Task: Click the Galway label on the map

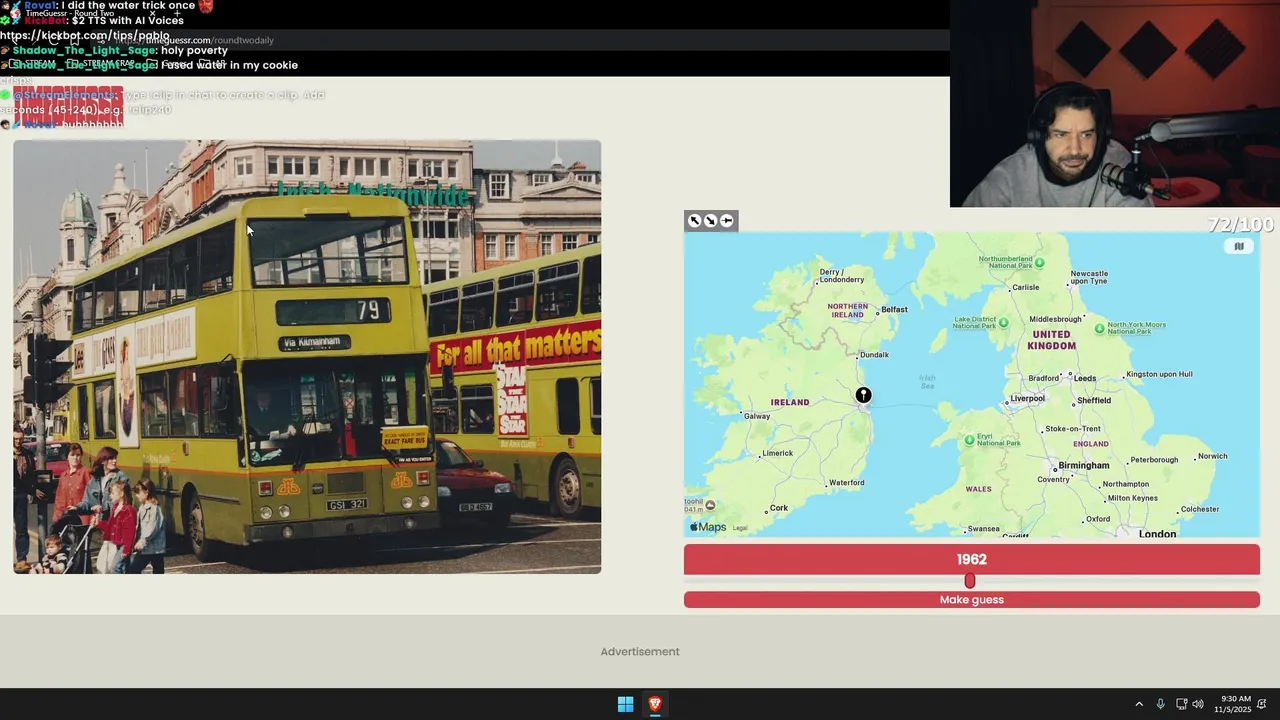Action: pyautogui.click(x=757, y=416)
